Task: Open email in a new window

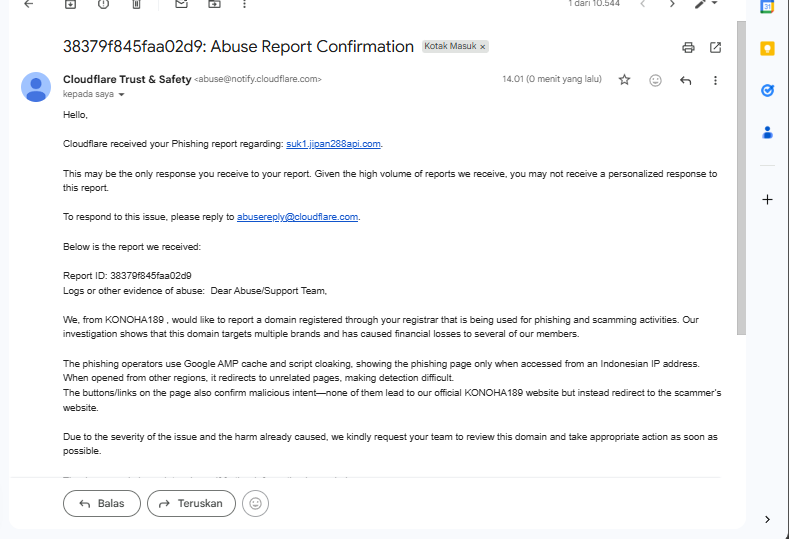Action: pyautogui.click(x=716, y=47)
